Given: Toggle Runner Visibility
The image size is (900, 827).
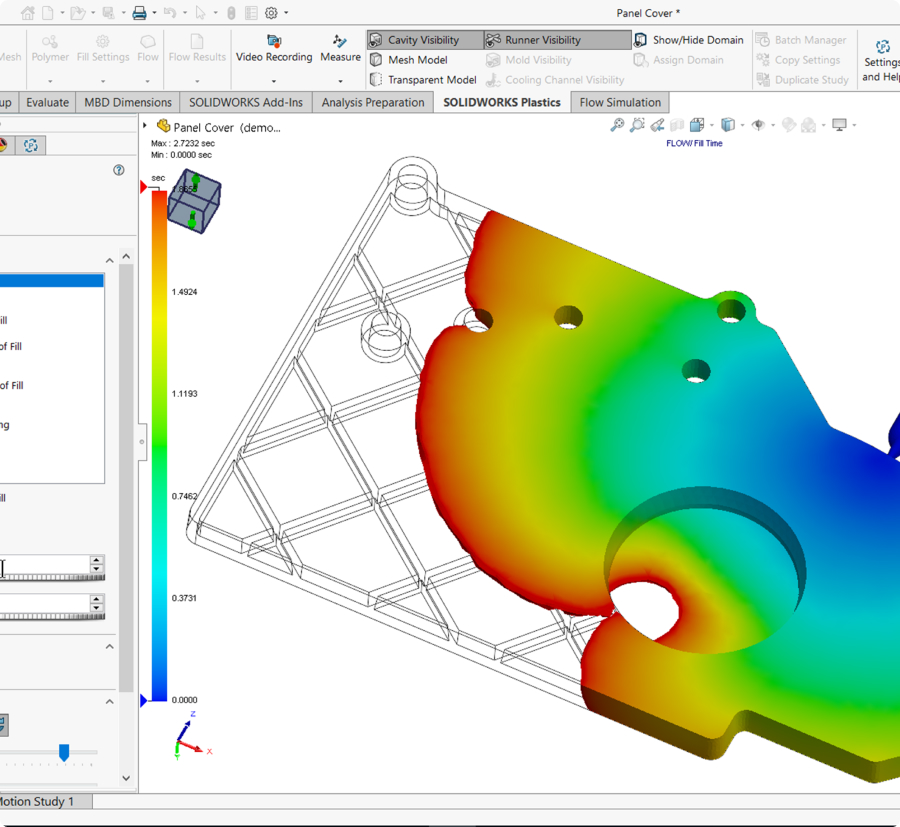Looking at the screenshot, I should pos(557,40).
